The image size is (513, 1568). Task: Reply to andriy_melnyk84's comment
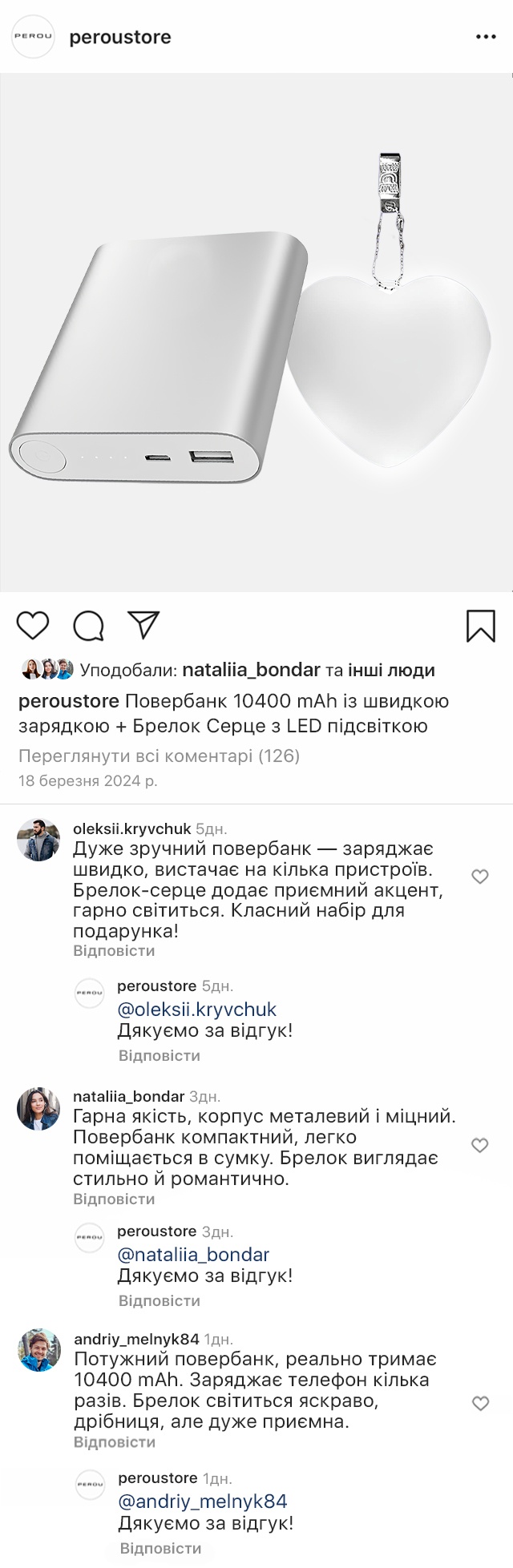(x=115, y=1442)
